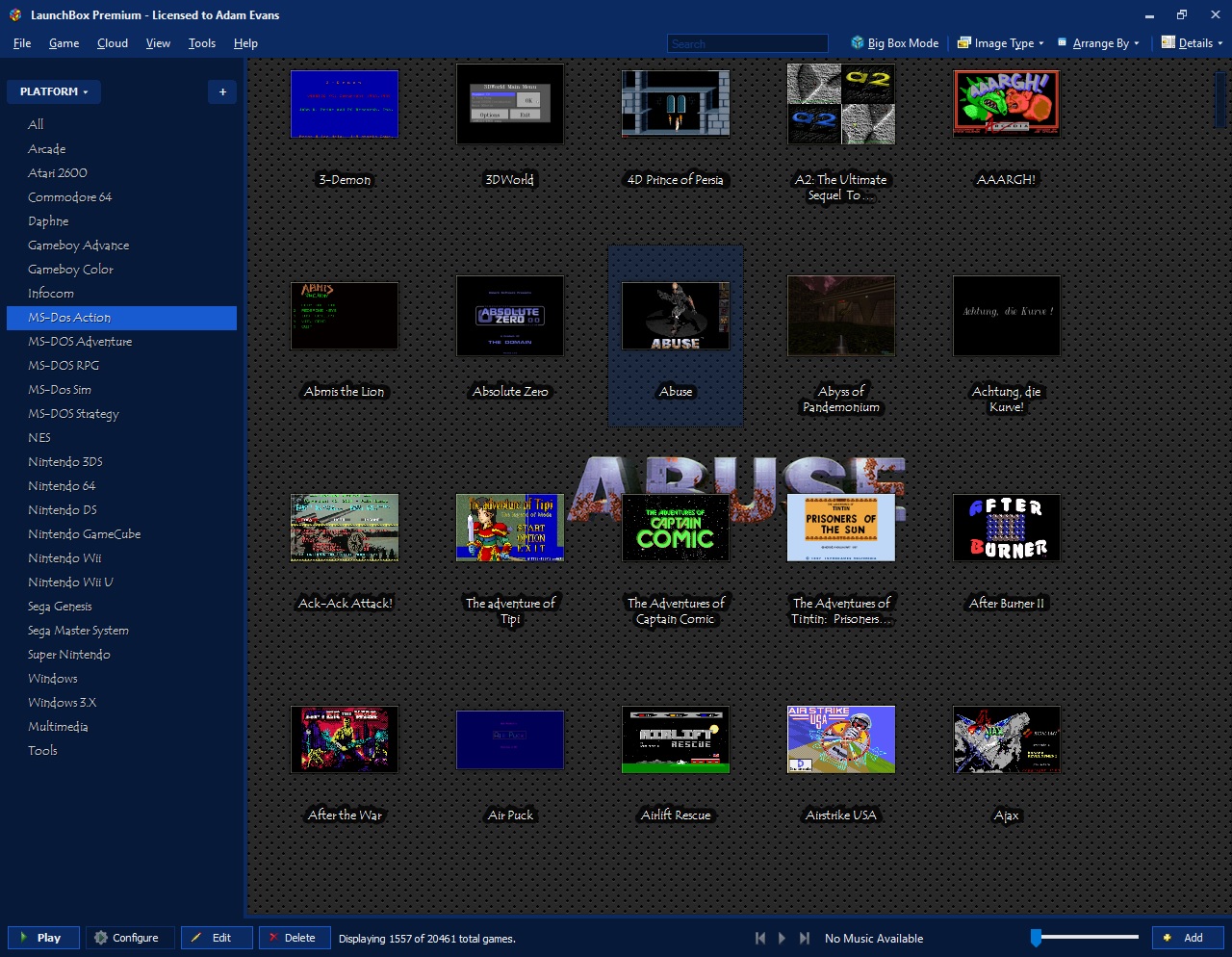This screenshot has height=957, width=1232.
Task: Select the Arcade platform
Action: (121, 148)
